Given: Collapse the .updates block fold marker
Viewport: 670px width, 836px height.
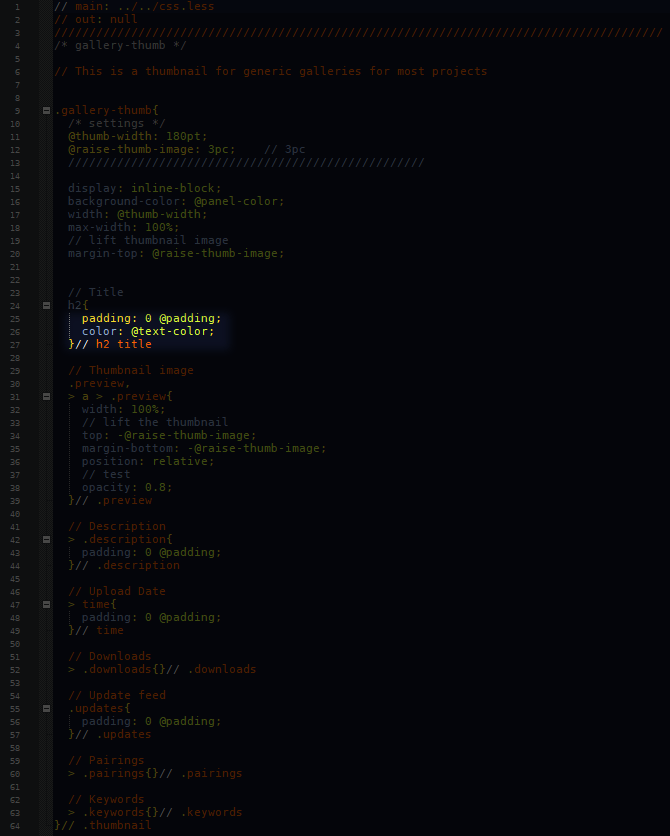Looking at the screenshot, I should pyautogui.click(x=46, y=708).
